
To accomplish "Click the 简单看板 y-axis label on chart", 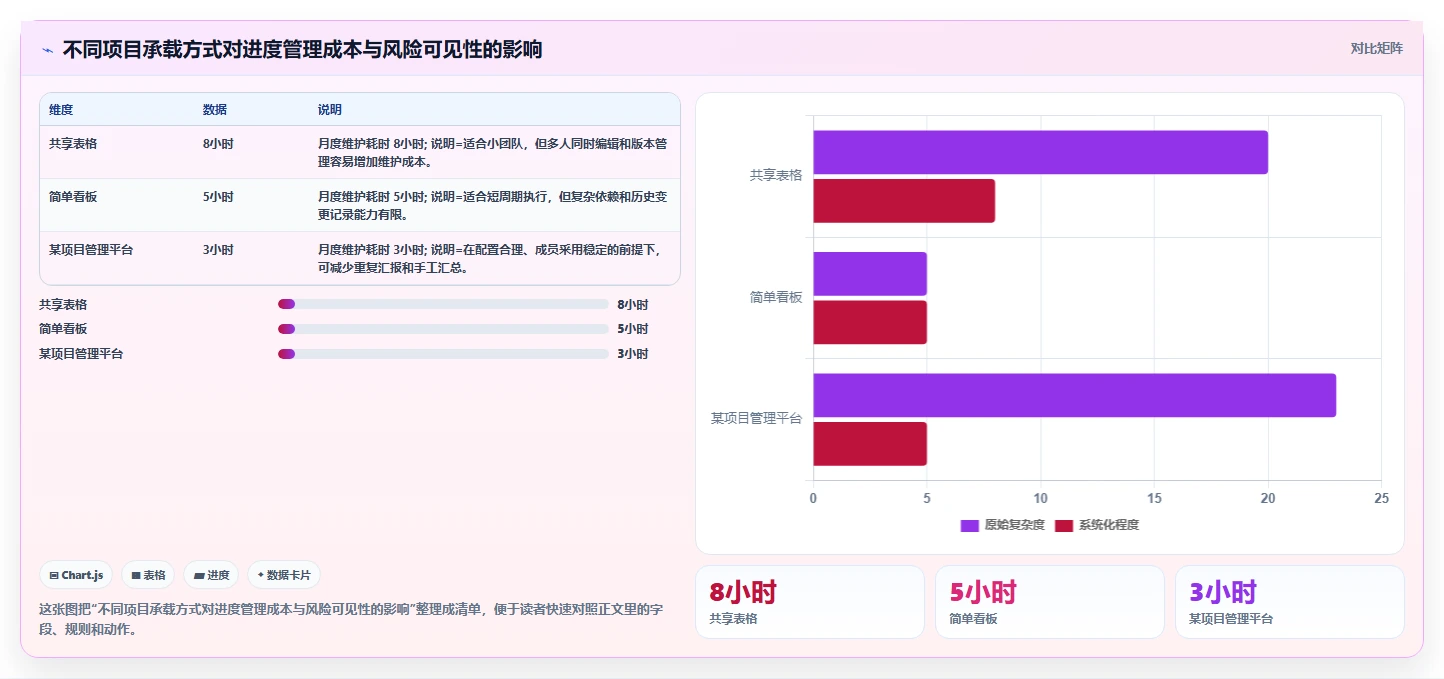I will (776, 297).
